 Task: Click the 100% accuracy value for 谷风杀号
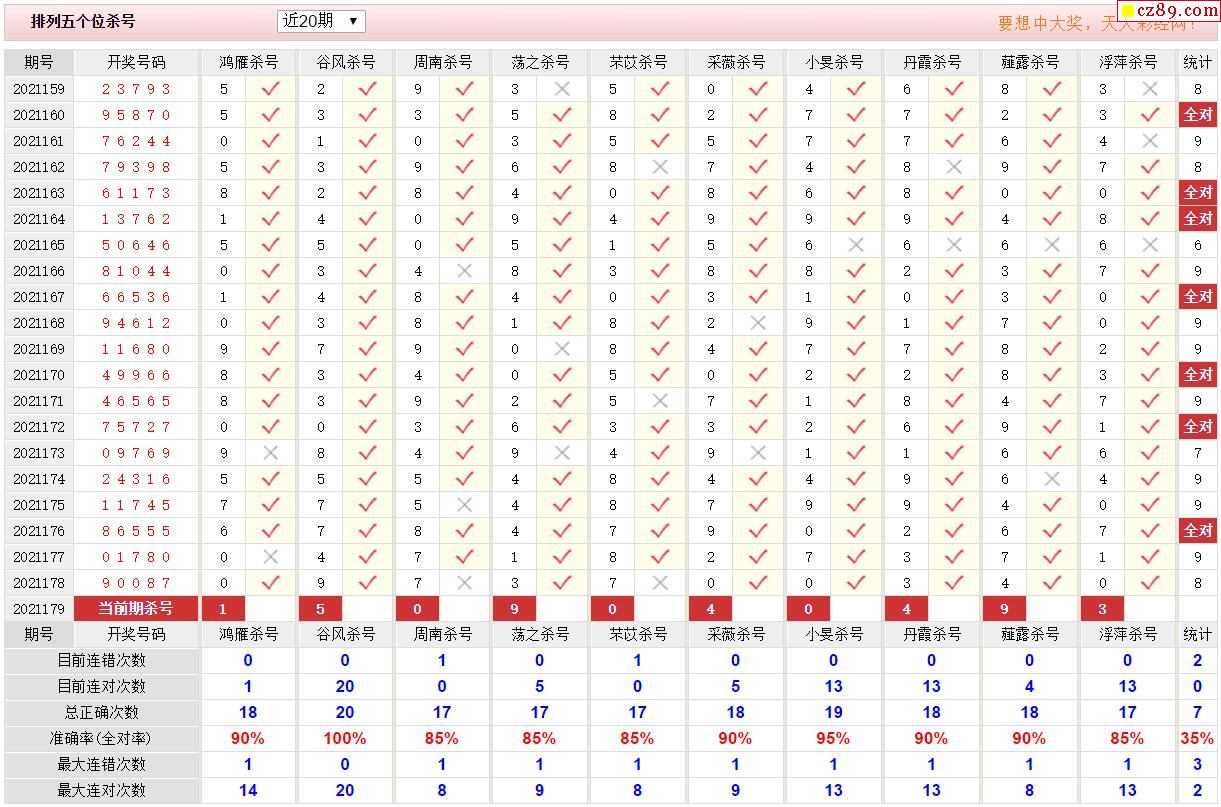click(345, 738)
